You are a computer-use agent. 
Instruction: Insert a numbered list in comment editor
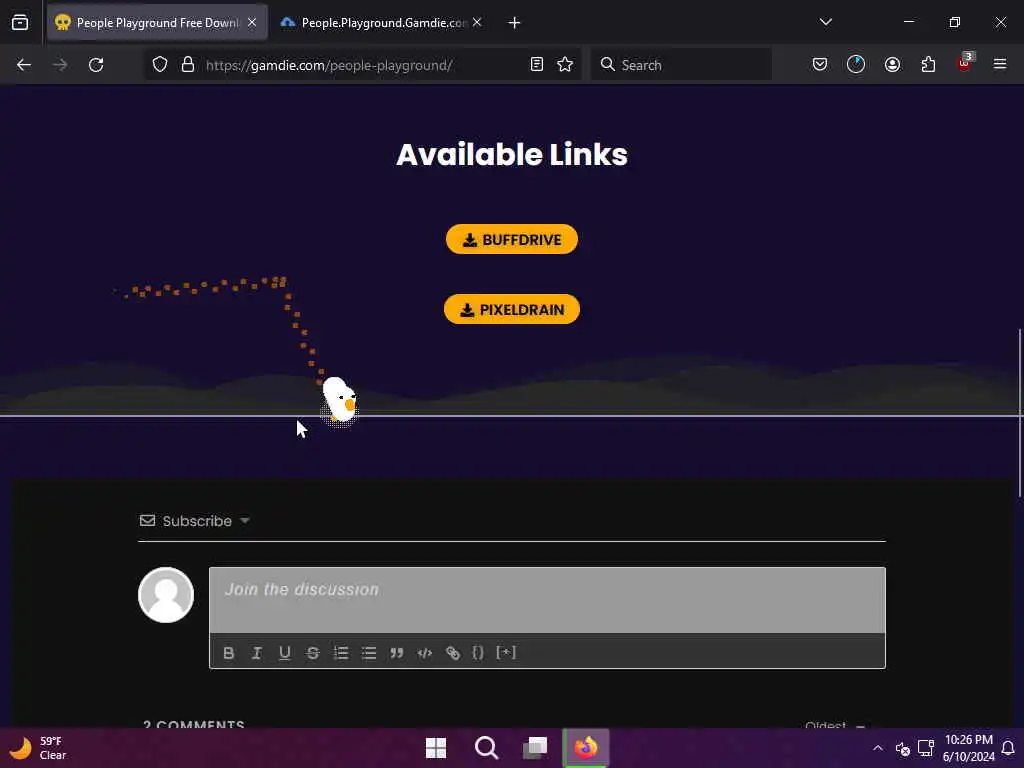pos(341,652)
